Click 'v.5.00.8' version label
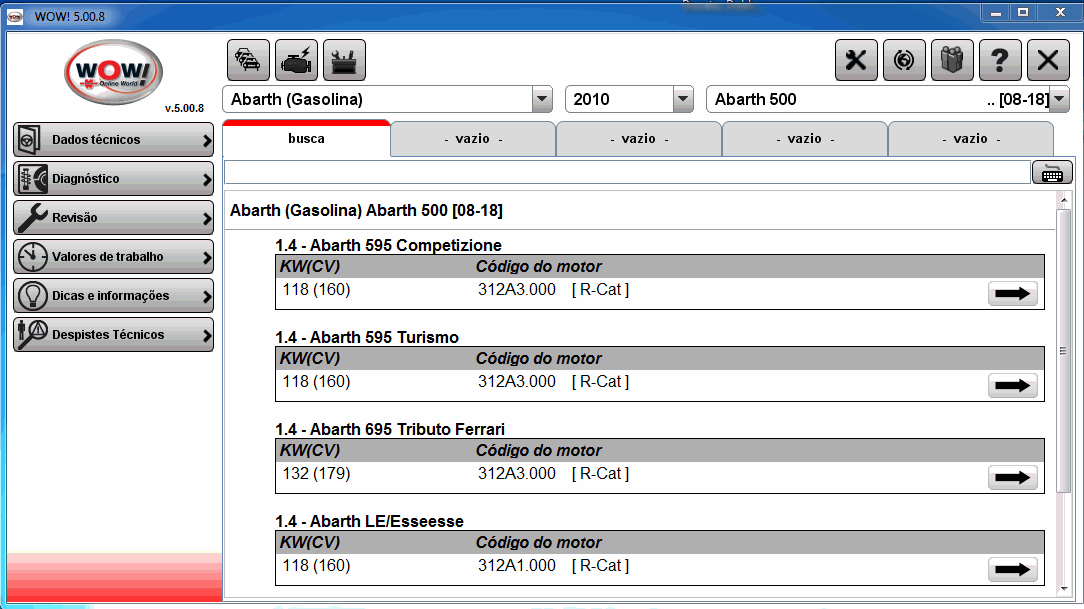This screenshot has width=1084, height=609. coord(184,108)
